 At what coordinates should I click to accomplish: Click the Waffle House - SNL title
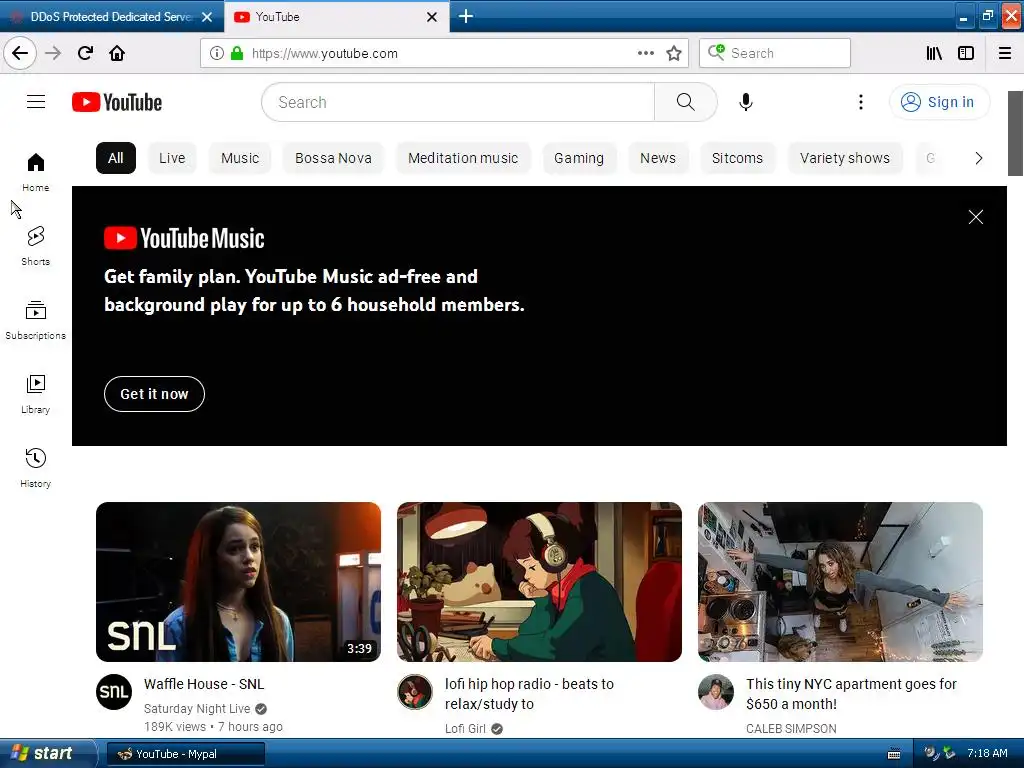[x=204, y=684]
